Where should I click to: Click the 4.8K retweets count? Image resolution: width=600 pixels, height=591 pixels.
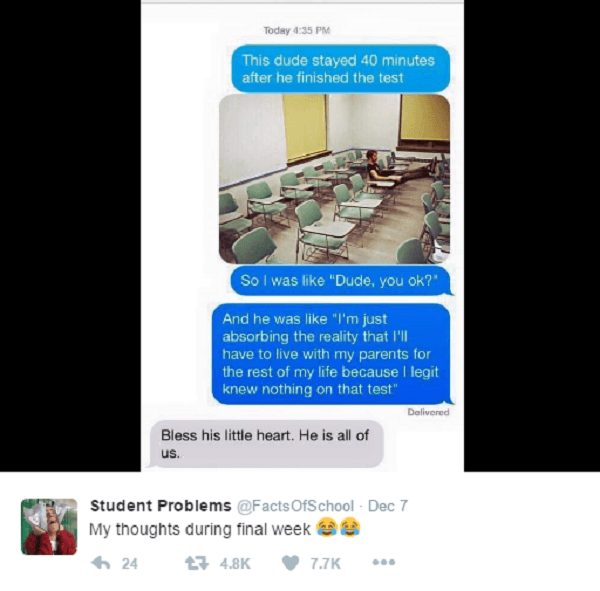pos(235,563)
